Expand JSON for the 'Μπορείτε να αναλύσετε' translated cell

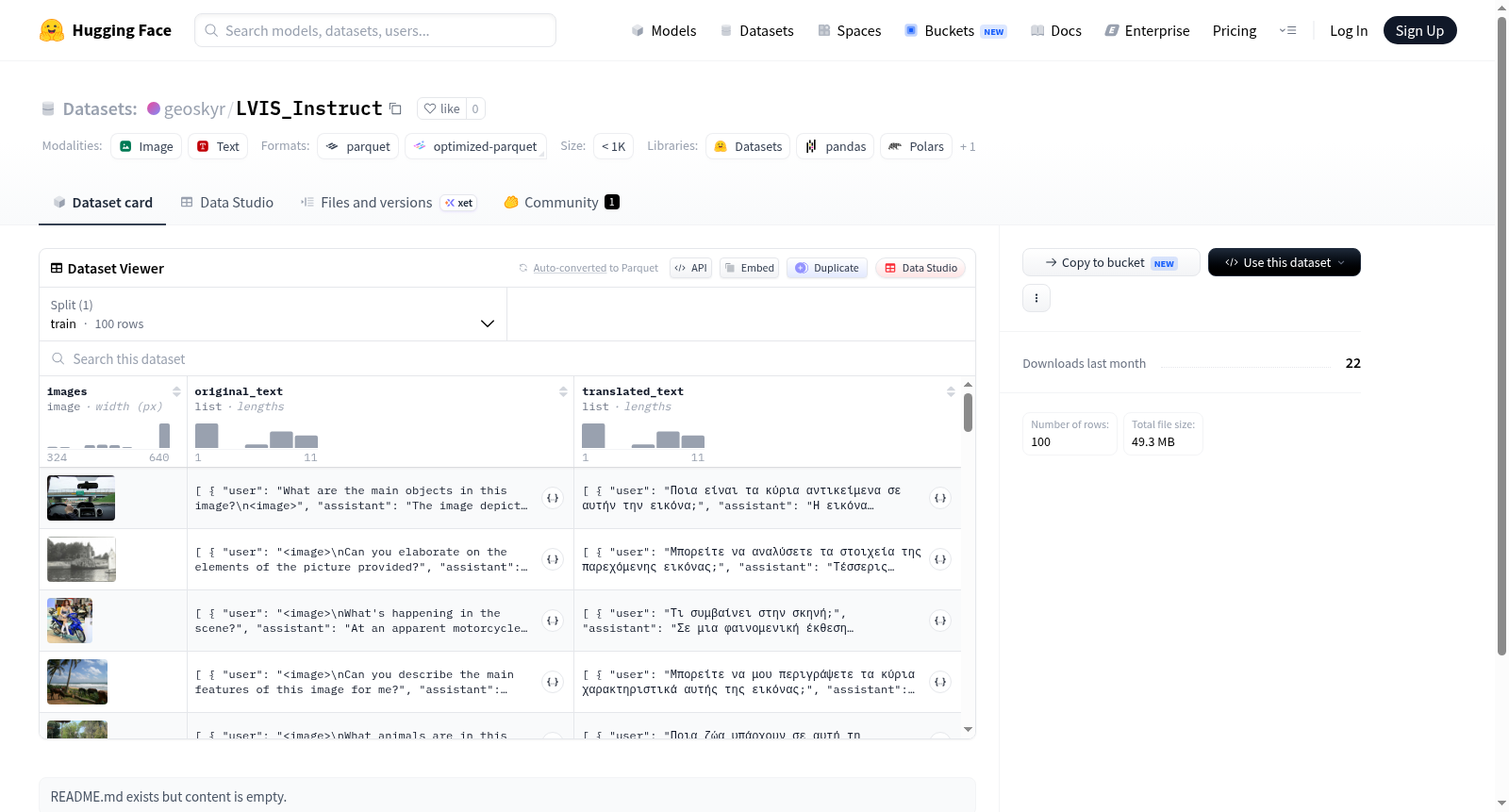click(x=940, y=559)
